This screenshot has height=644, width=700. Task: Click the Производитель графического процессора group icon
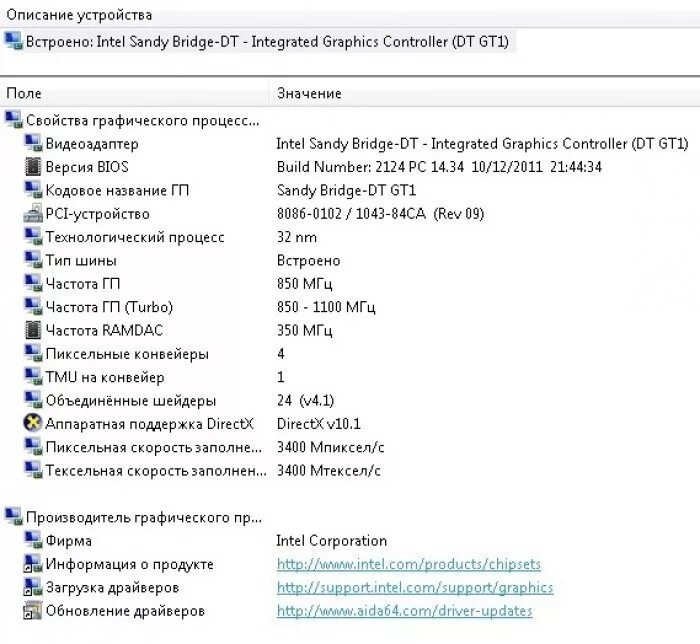tap(13, 517)
